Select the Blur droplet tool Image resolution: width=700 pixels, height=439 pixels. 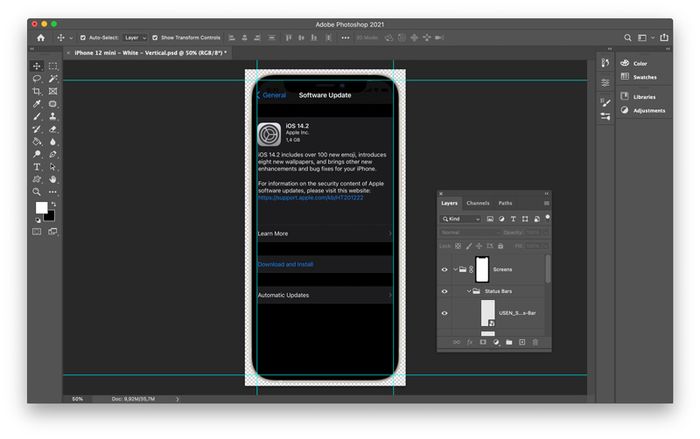point(53,142)
